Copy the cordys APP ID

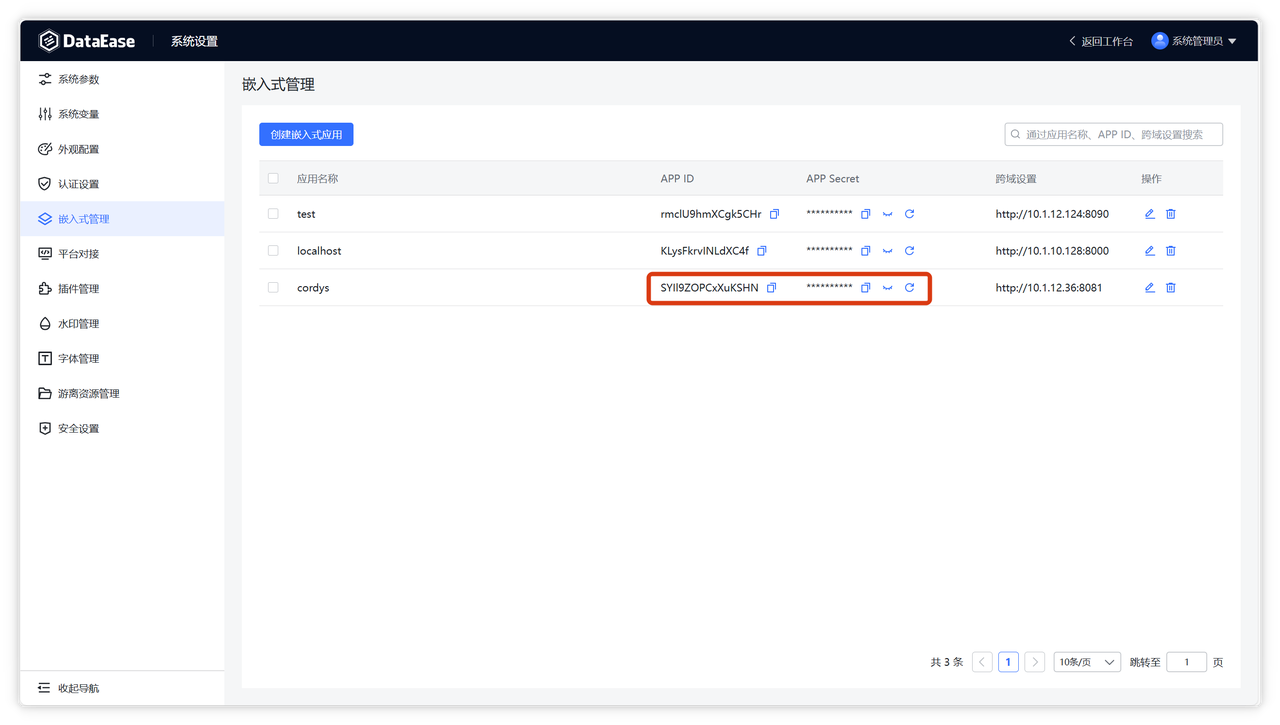click(x=771, y=288)
